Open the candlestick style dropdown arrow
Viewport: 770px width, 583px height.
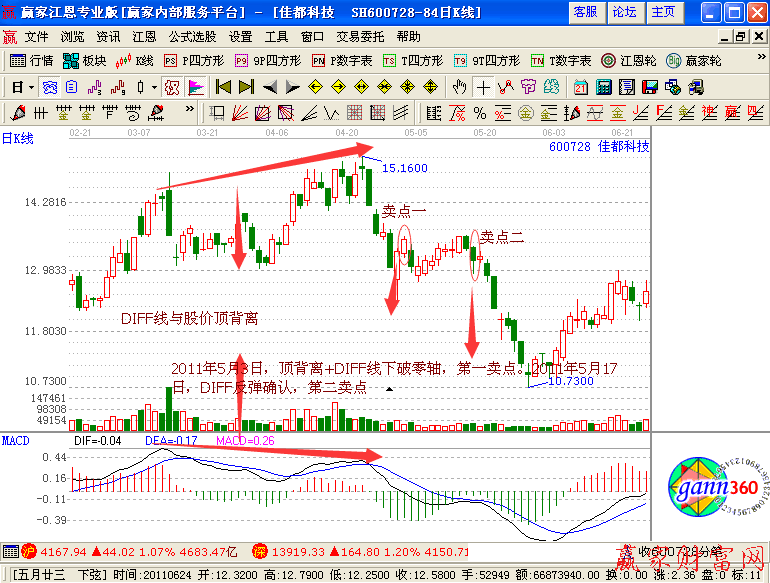(155, 86)
